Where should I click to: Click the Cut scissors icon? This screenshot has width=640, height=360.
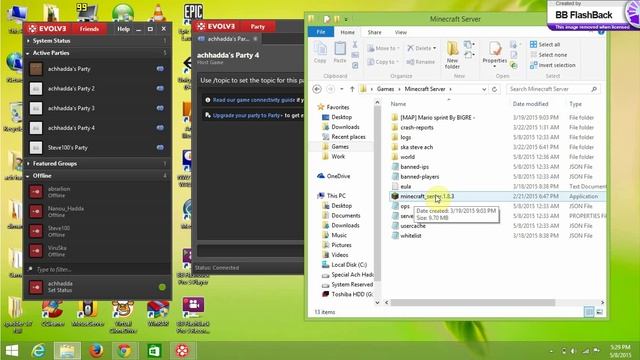[x=355, y=44]
